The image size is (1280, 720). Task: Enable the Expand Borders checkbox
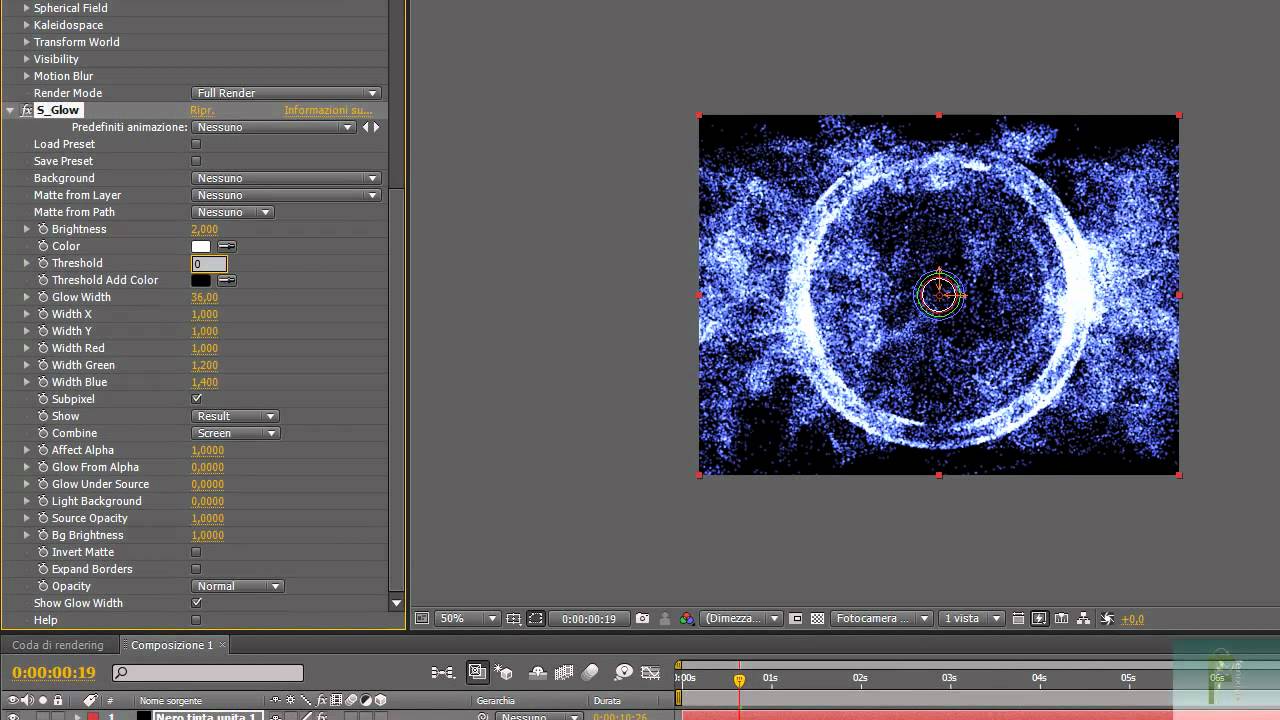click(196, 569)
